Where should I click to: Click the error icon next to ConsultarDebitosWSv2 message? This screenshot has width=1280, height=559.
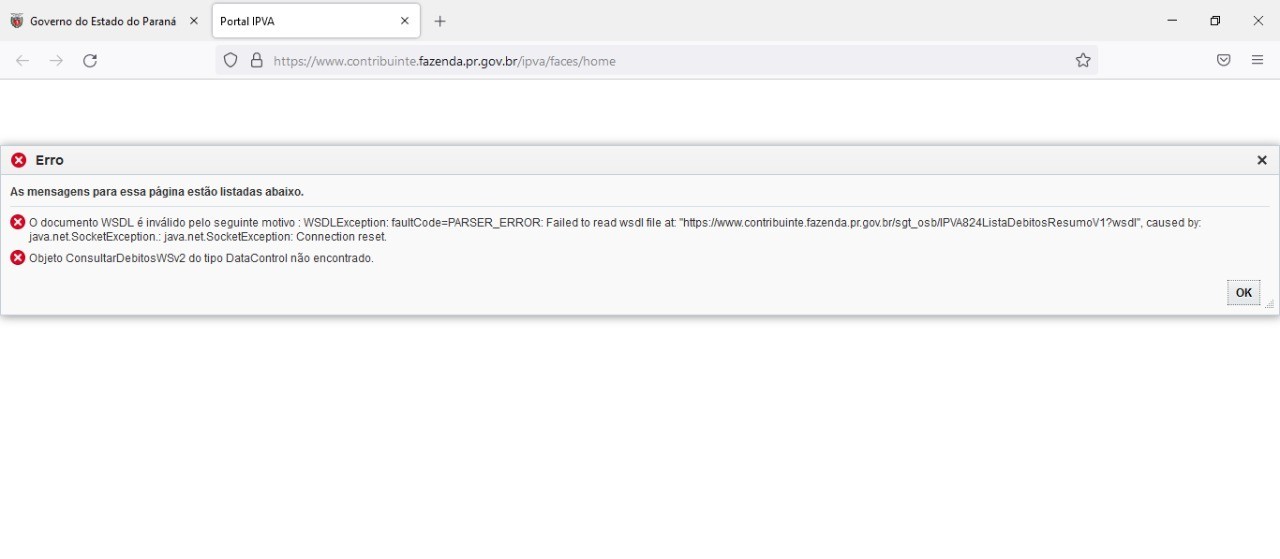(17, 258)
